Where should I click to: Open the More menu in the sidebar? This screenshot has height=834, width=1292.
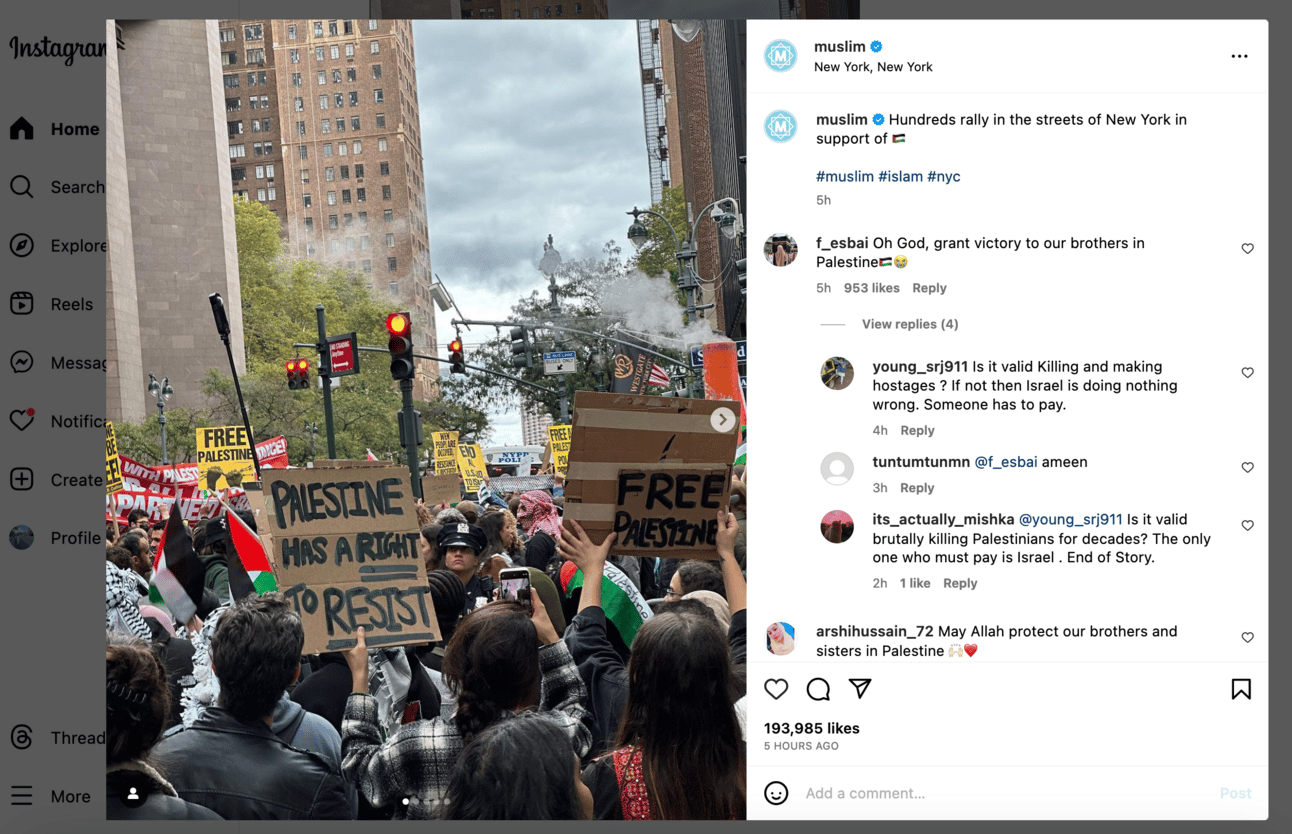52,796
